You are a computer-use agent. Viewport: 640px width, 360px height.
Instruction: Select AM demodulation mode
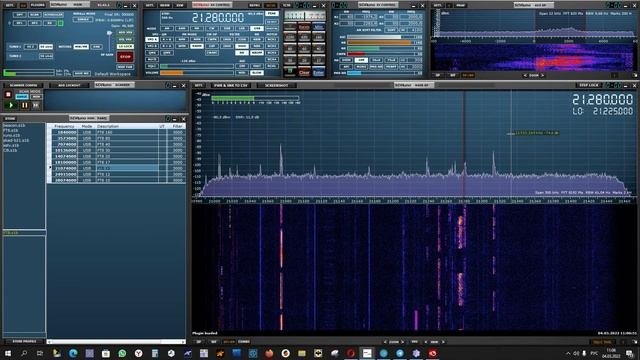tap(167, 29)
